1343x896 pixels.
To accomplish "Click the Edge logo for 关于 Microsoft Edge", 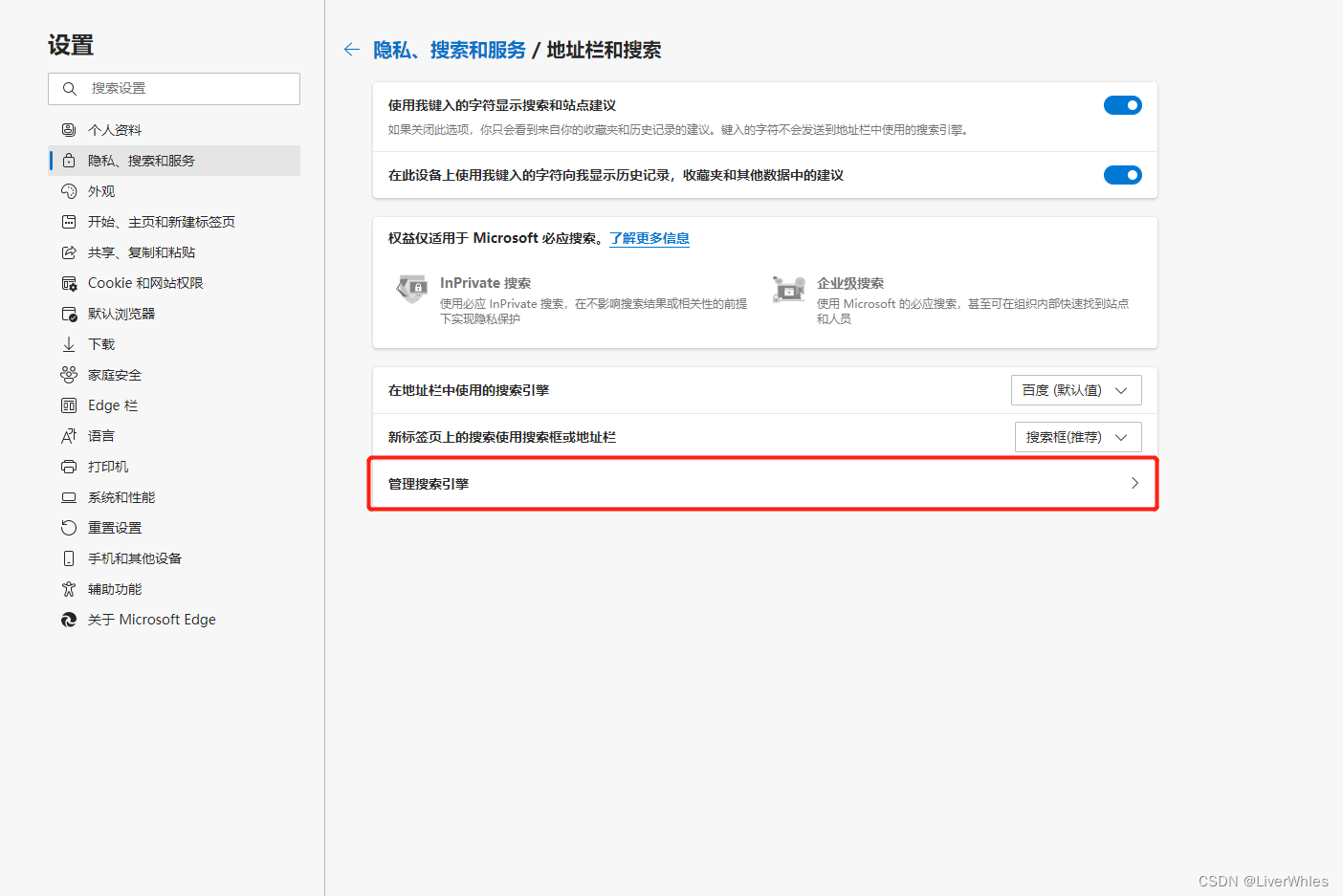I will 69,620.
